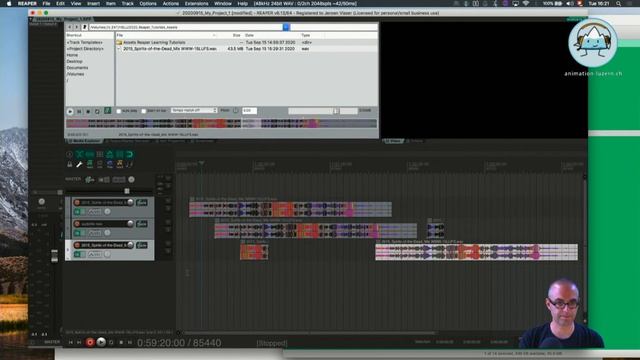
Task: Click the green button under first track's record arm
Action: click(77, 211)
